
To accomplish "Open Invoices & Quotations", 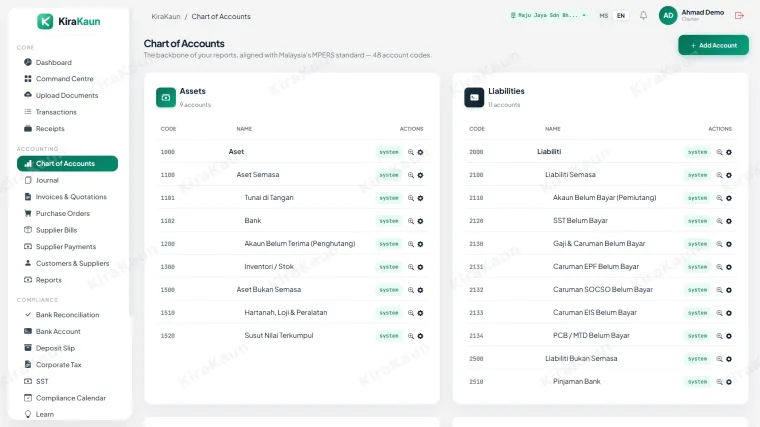I will click(x=65, y=197).
